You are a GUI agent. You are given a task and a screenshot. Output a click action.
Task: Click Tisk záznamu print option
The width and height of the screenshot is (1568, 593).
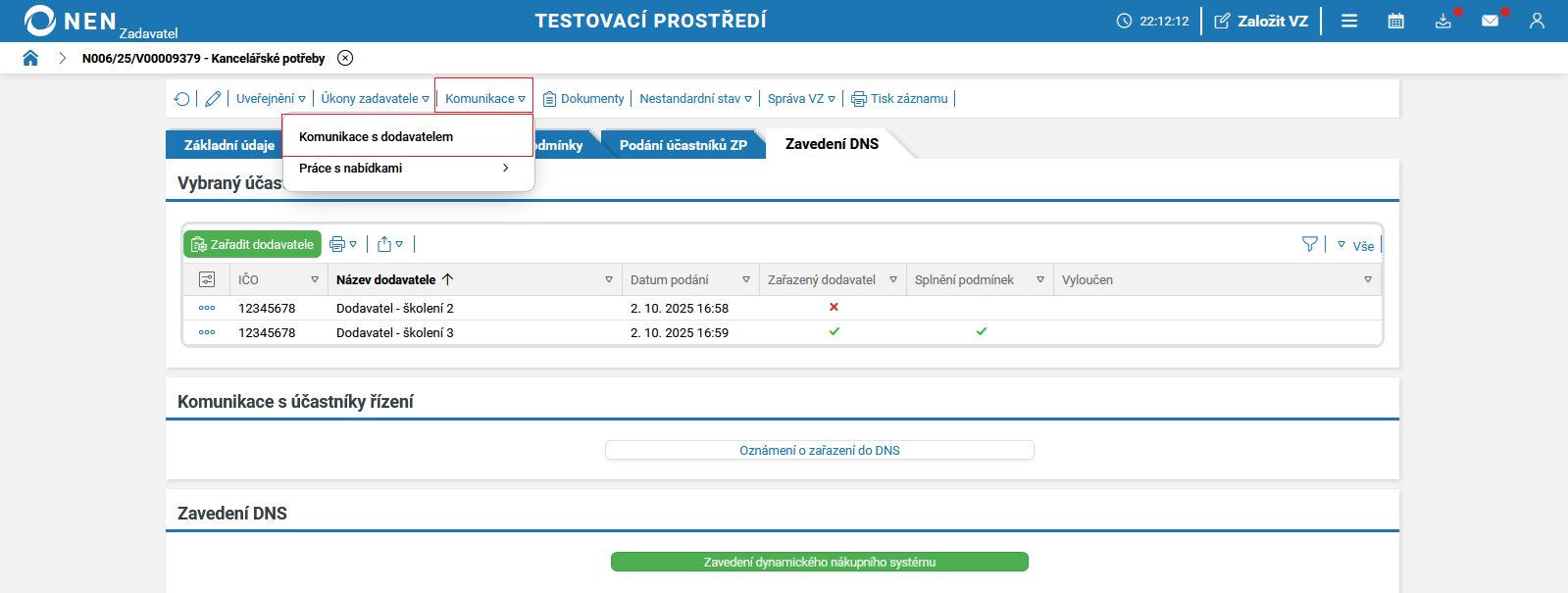coord(899,99)
